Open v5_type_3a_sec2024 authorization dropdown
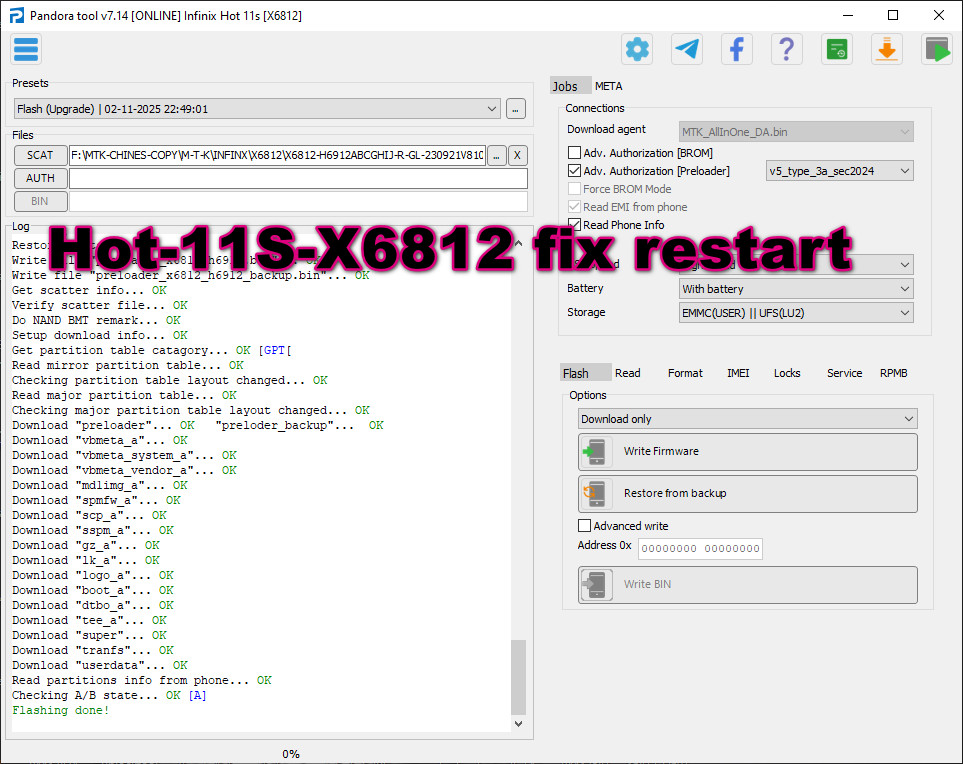The width and height of the screenshot is (963, 764). pyautogui.click(x=840, y=171)
